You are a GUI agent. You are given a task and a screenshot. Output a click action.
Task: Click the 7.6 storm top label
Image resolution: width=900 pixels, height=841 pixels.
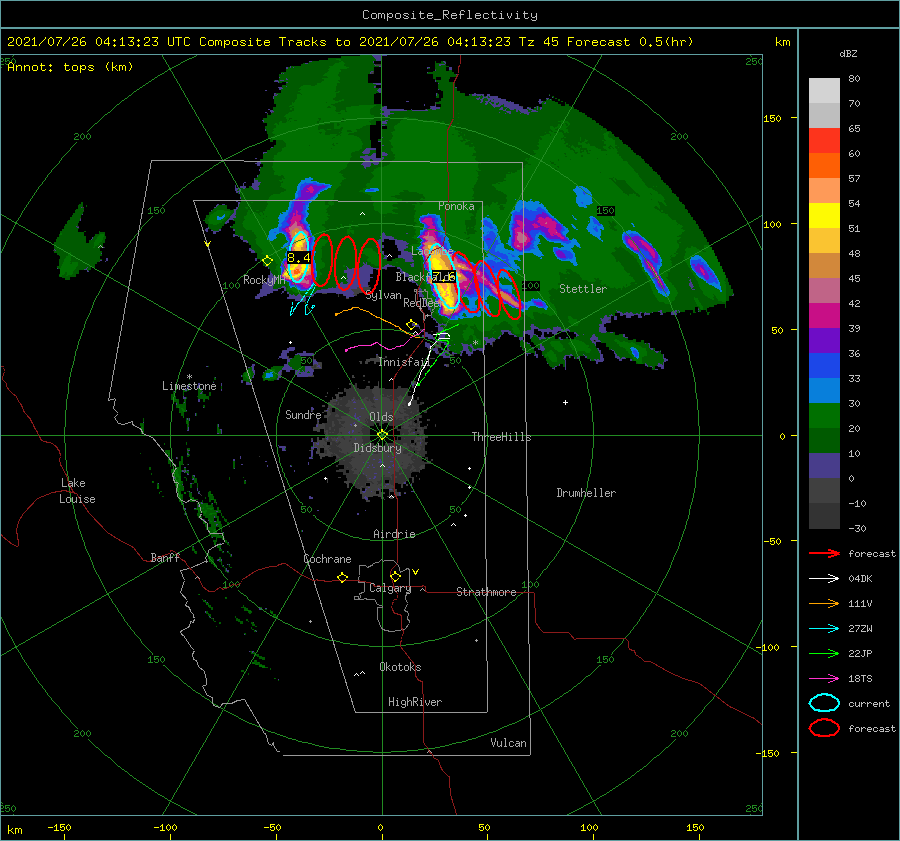pyautogui.click(x=444, y=277)
